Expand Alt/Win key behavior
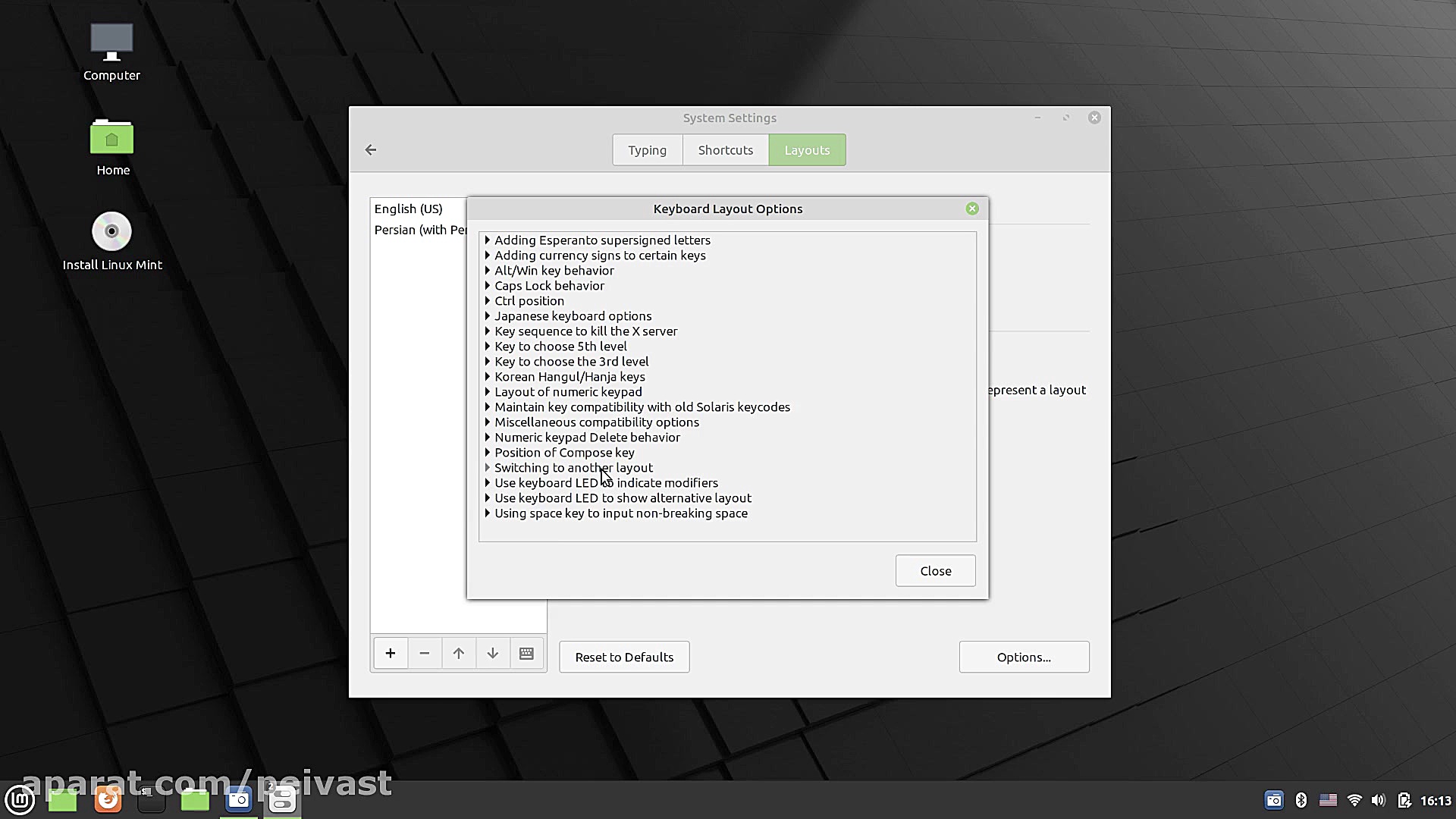Viewport: 1456px width, 819px height. point(488,271)
